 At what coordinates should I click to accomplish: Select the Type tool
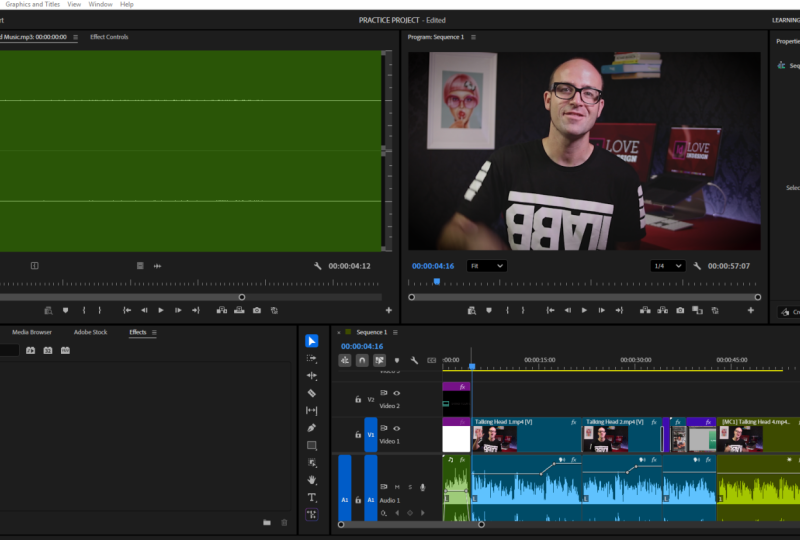(x=312, y=497)
